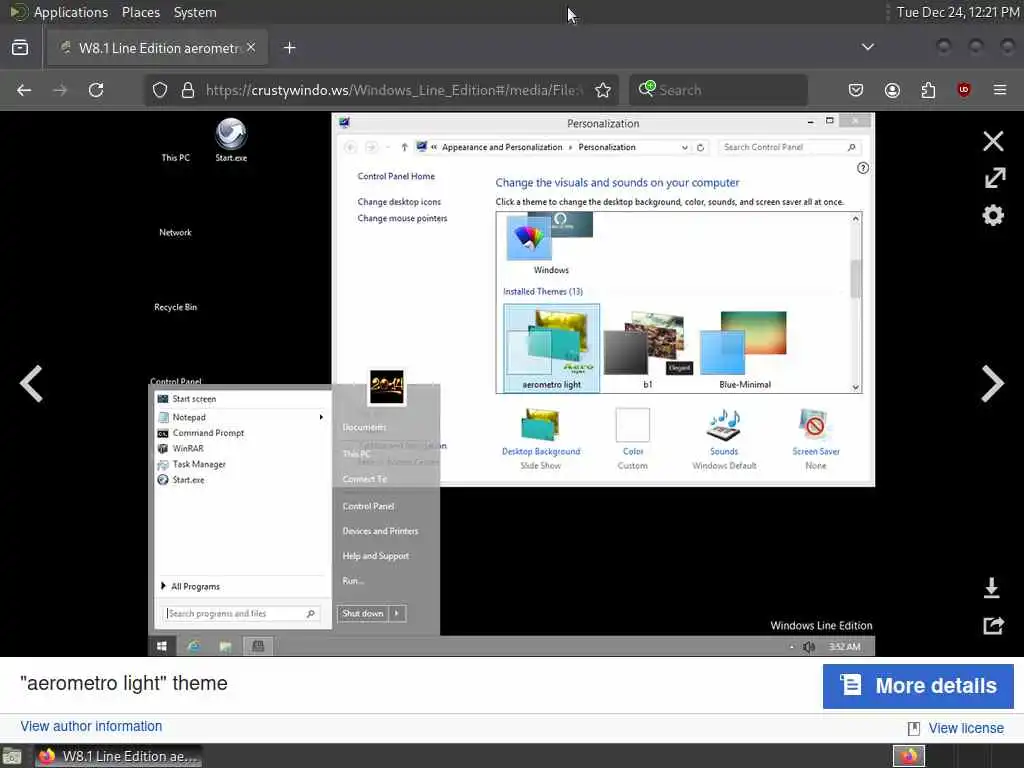Open the Places menu

141,12
